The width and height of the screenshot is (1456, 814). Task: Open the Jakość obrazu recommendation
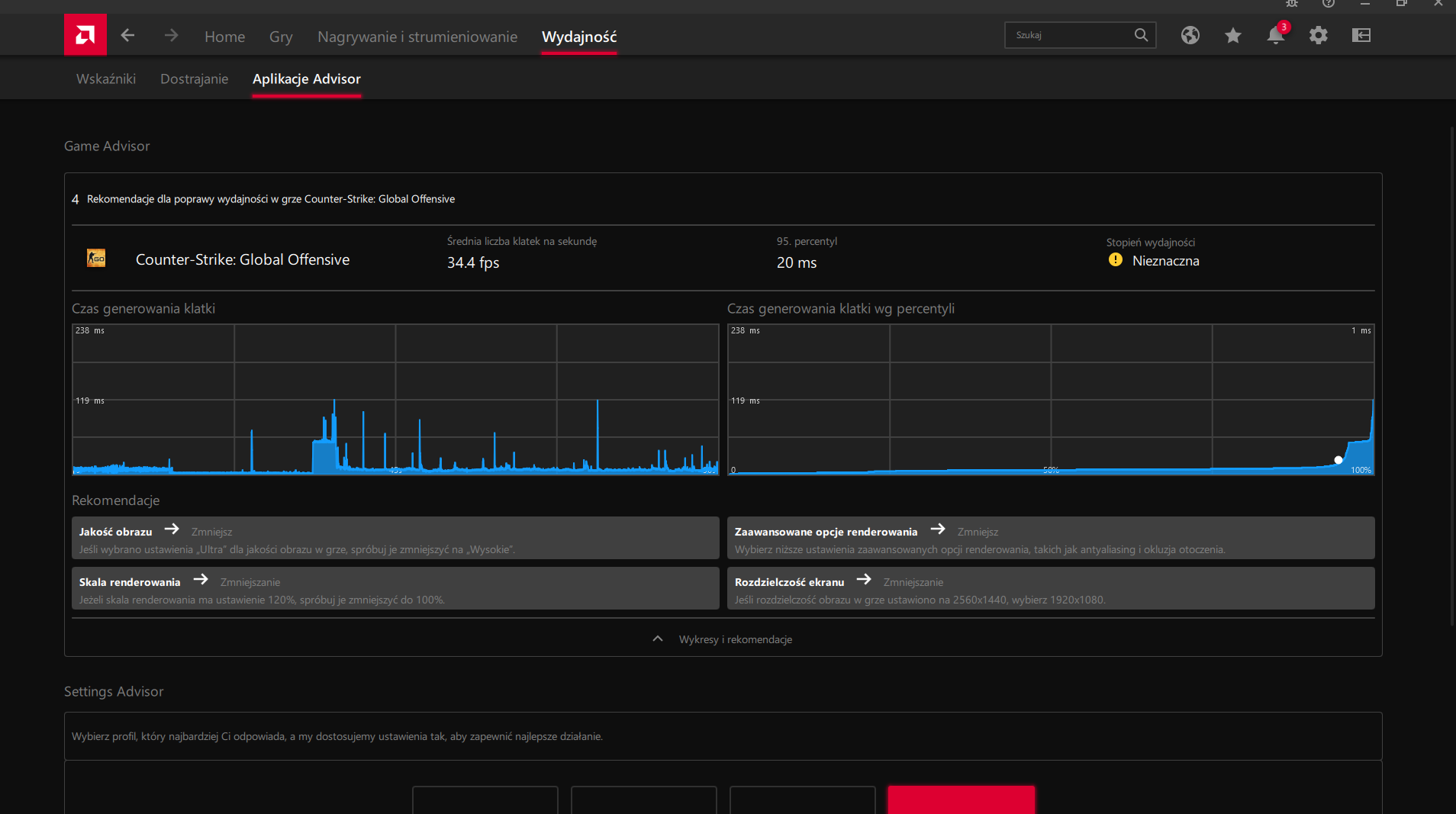click(395, 539)
